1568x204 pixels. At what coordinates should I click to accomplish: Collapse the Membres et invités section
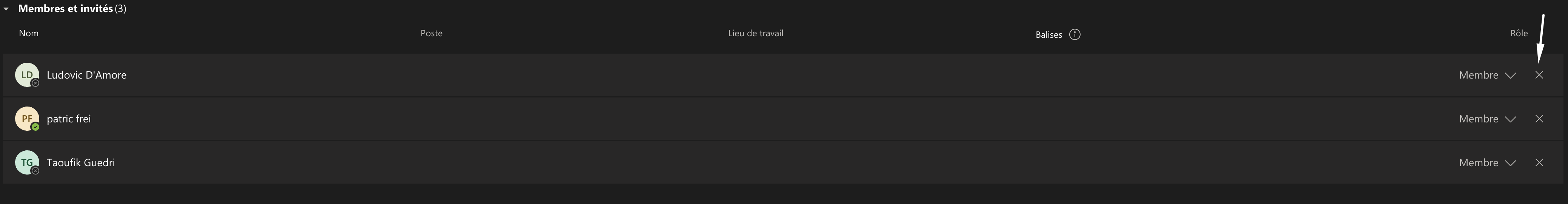[x=6, y=9]
